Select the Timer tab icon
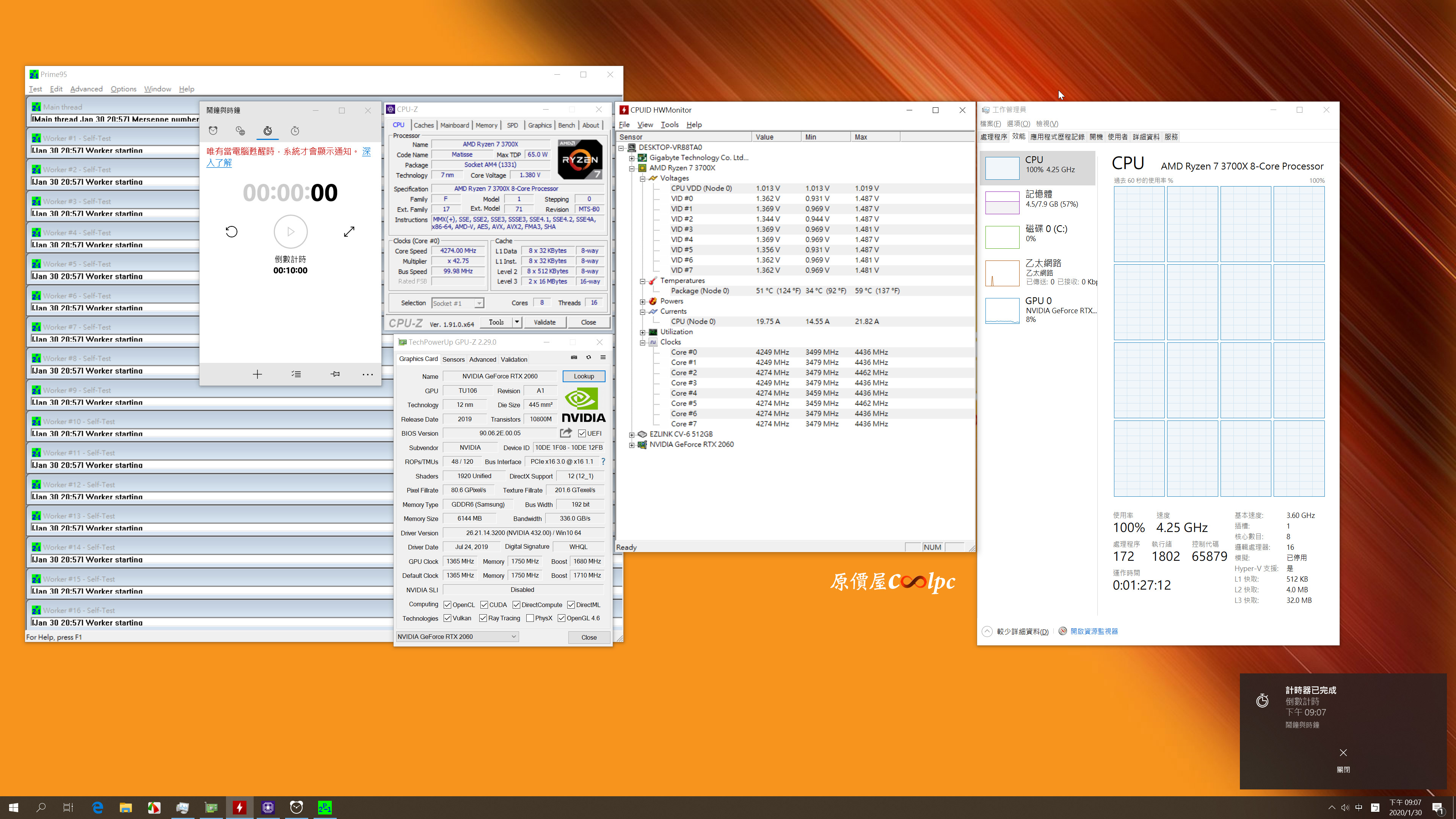 click(268, 130)
